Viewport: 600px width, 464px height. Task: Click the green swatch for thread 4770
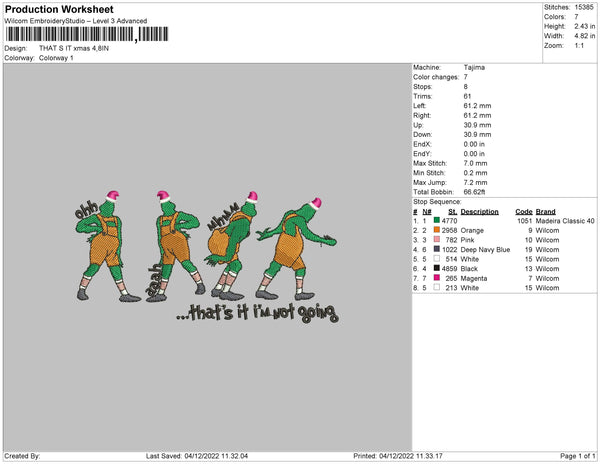437,221
